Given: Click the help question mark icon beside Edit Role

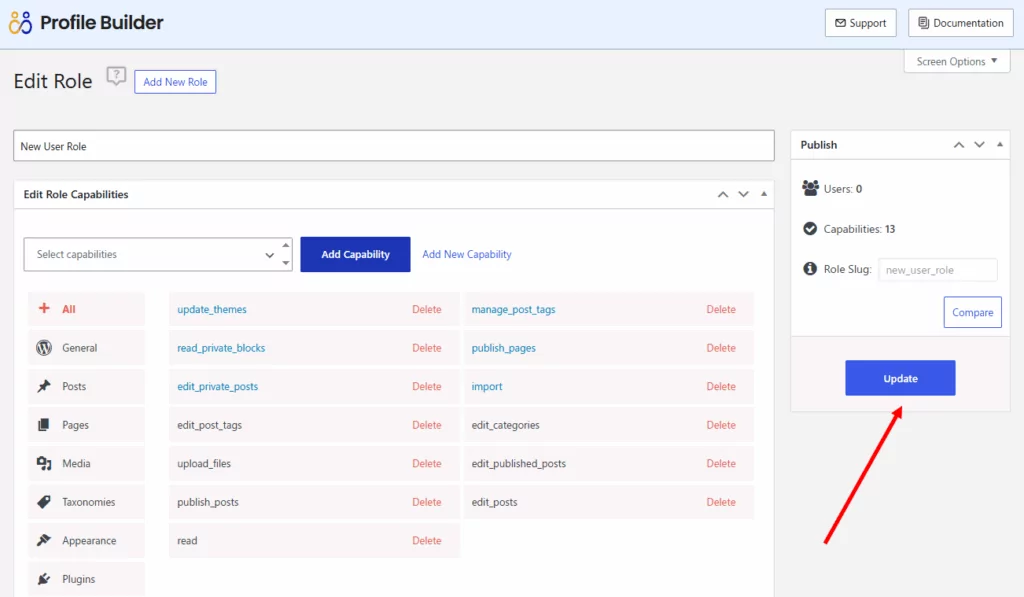Looking at the screenshot, I should click(x=116, y=77).
